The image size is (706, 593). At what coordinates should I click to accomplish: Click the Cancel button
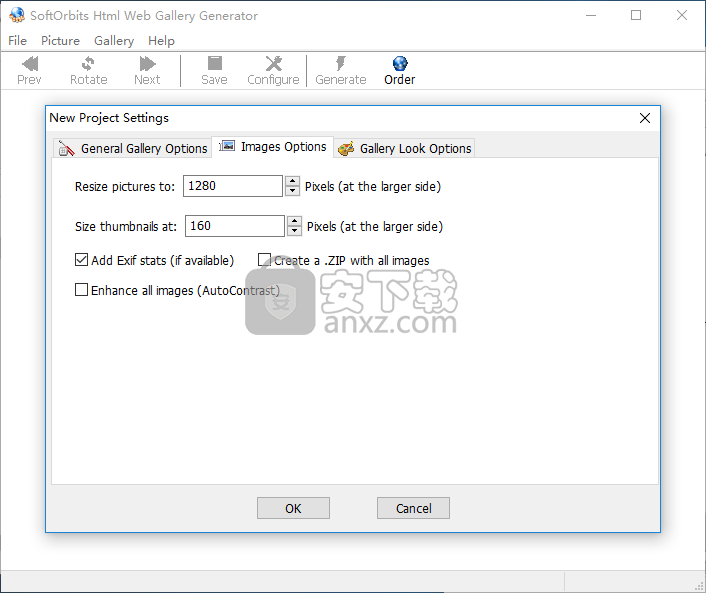click(413, 508)
